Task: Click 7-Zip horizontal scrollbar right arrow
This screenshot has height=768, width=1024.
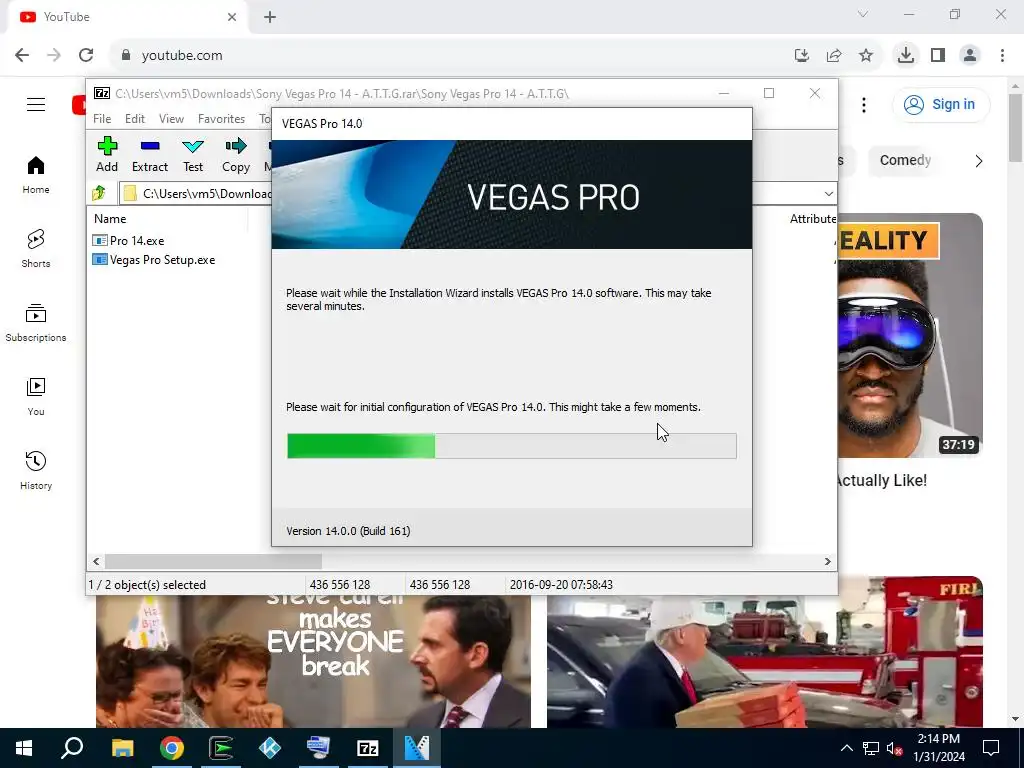Action: [x=827, y=562]
